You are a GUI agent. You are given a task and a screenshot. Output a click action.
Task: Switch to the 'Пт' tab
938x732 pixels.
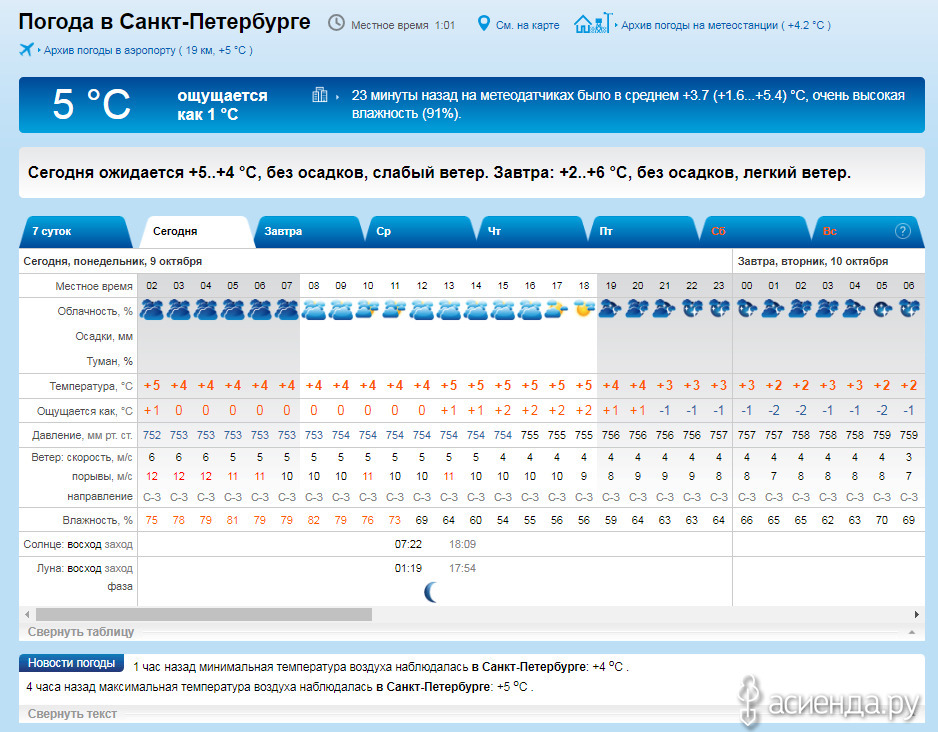coord(643,231)
